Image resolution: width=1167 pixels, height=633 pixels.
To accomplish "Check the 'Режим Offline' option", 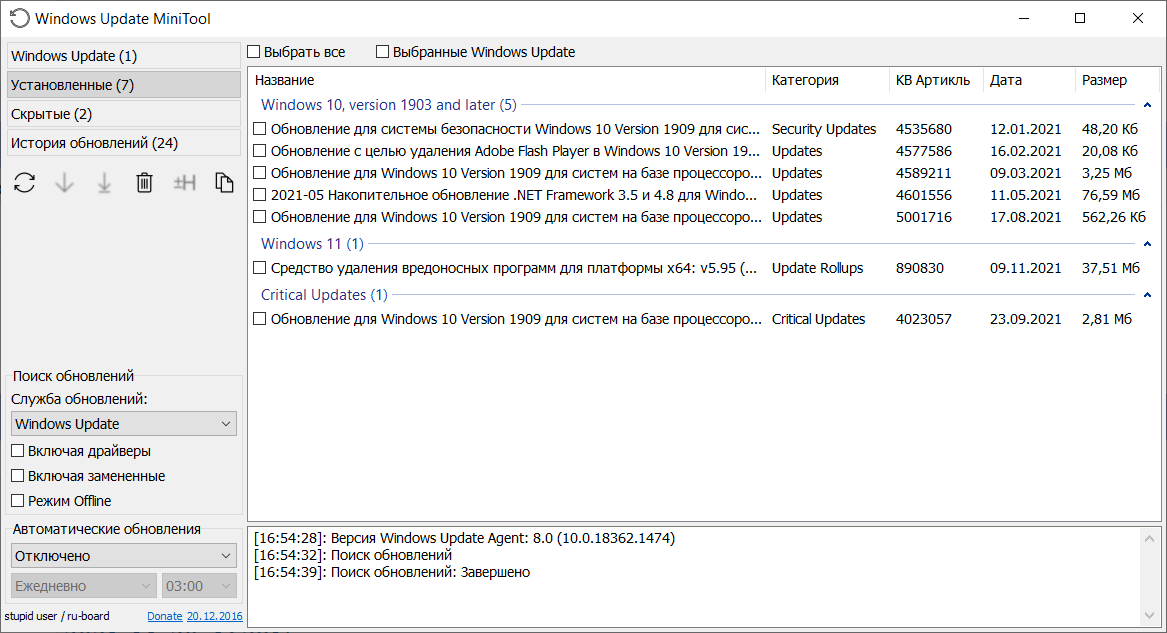I will [x=18, y=501].
